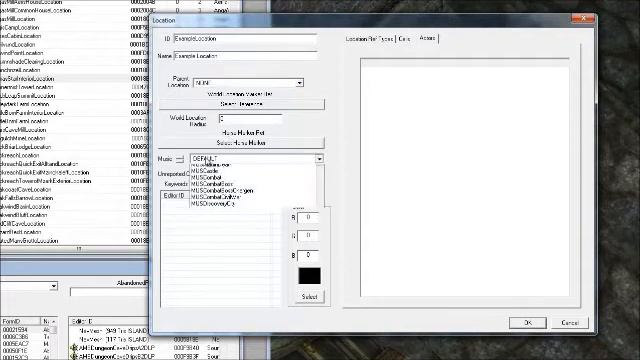Screen dimensions: 640x360
Task: Close the Location dialog window
Action: click(x=583, y=18)
